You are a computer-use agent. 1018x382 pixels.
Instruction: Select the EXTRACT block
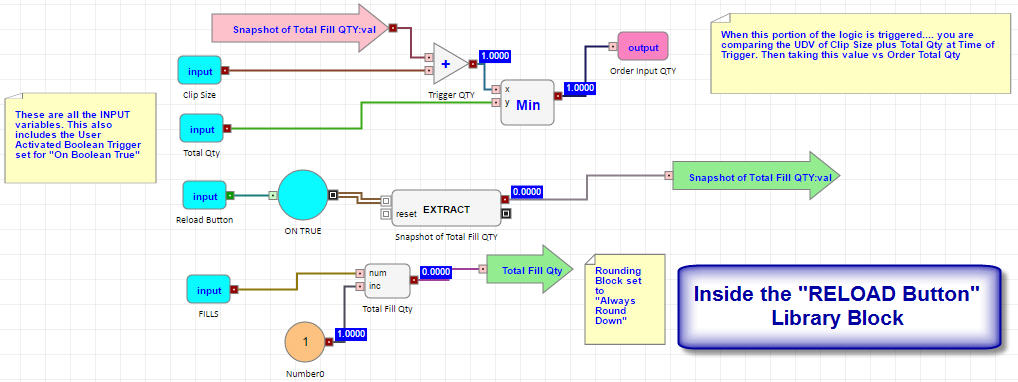[x=446, y=209]
